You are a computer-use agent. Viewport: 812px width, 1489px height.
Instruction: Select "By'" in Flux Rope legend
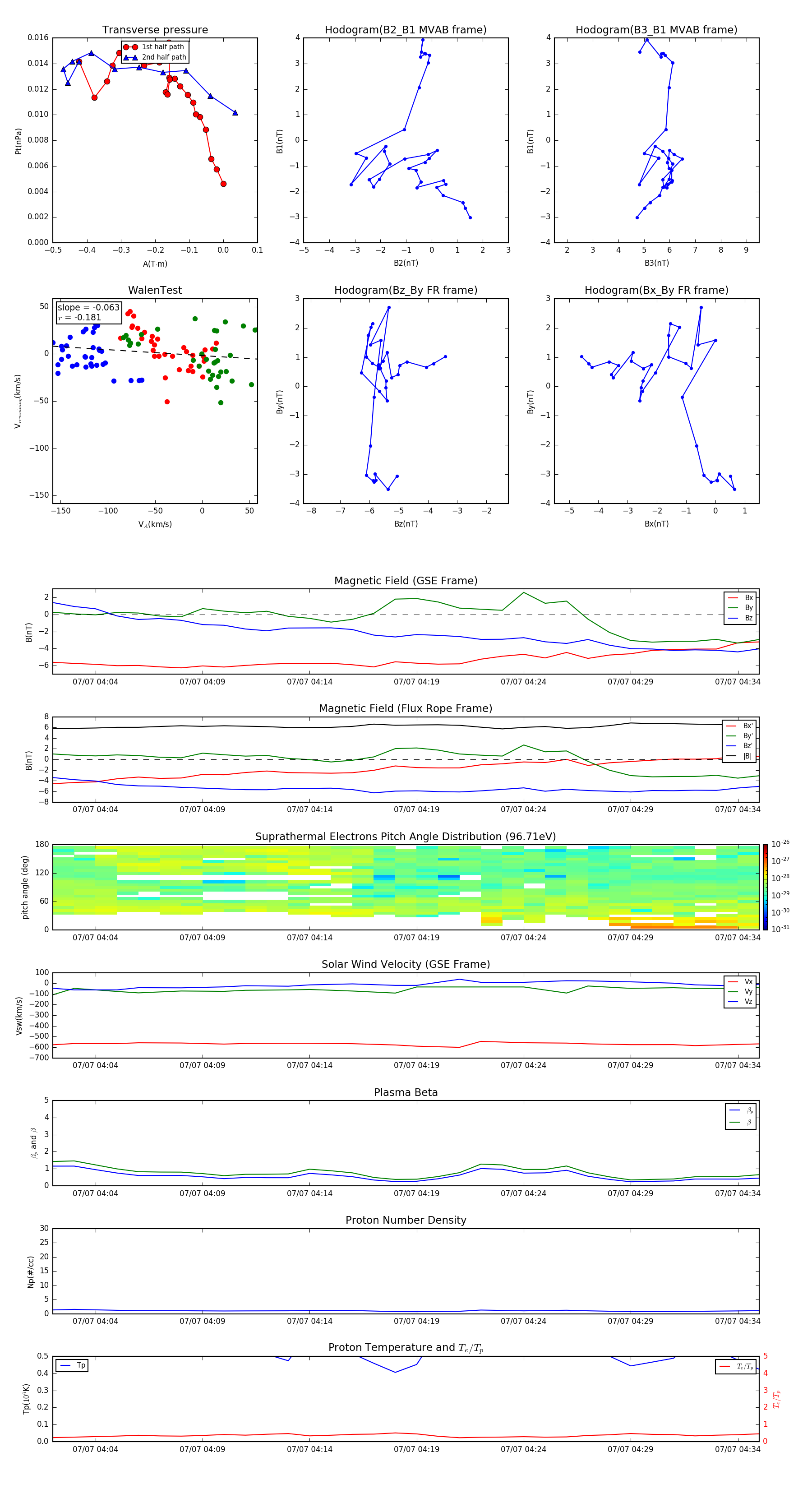740,736
